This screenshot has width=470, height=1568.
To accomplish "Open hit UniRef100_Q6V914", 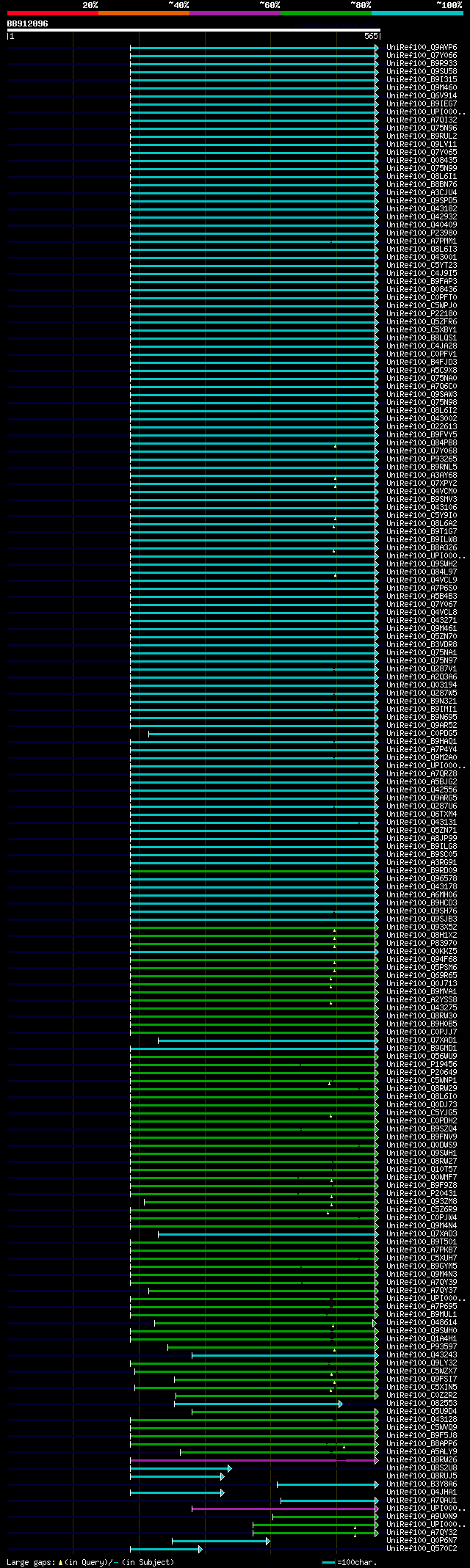I will coord(422,95).
